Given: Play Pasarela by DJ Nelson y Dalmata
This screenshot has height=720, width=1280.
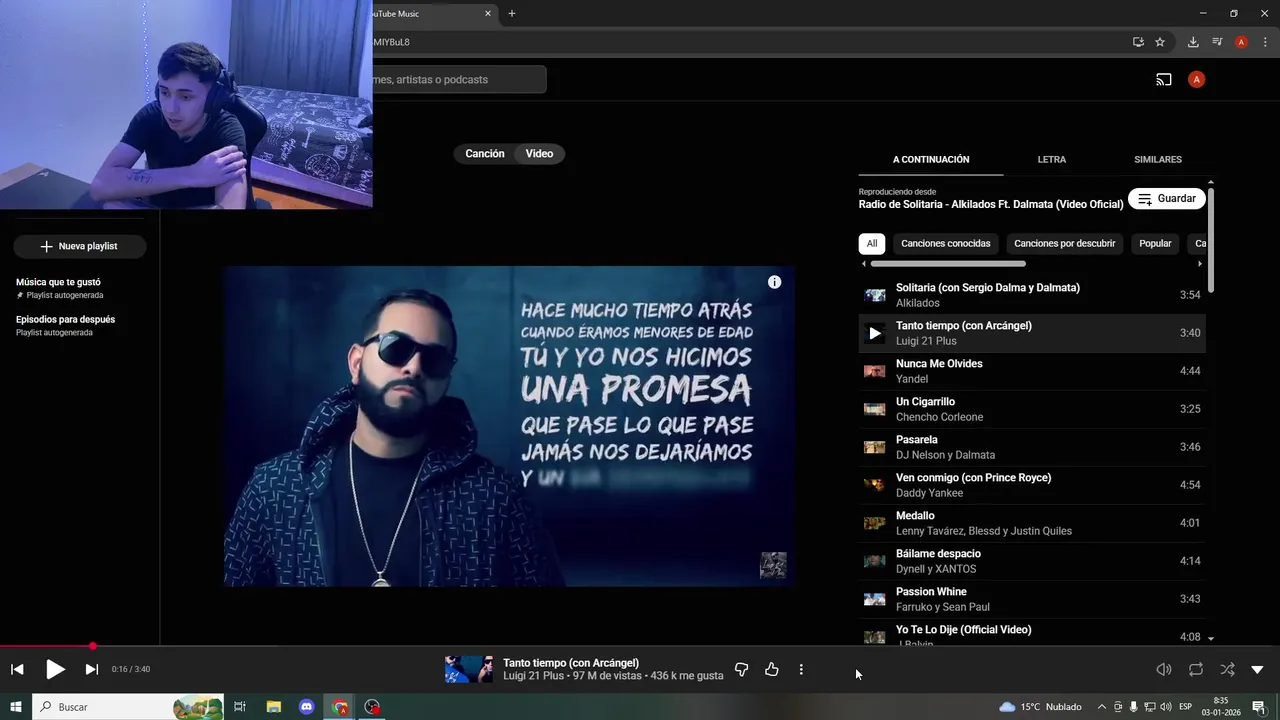Looking at the screenshot, I should pyautogui.click(x=1032, y=447).
